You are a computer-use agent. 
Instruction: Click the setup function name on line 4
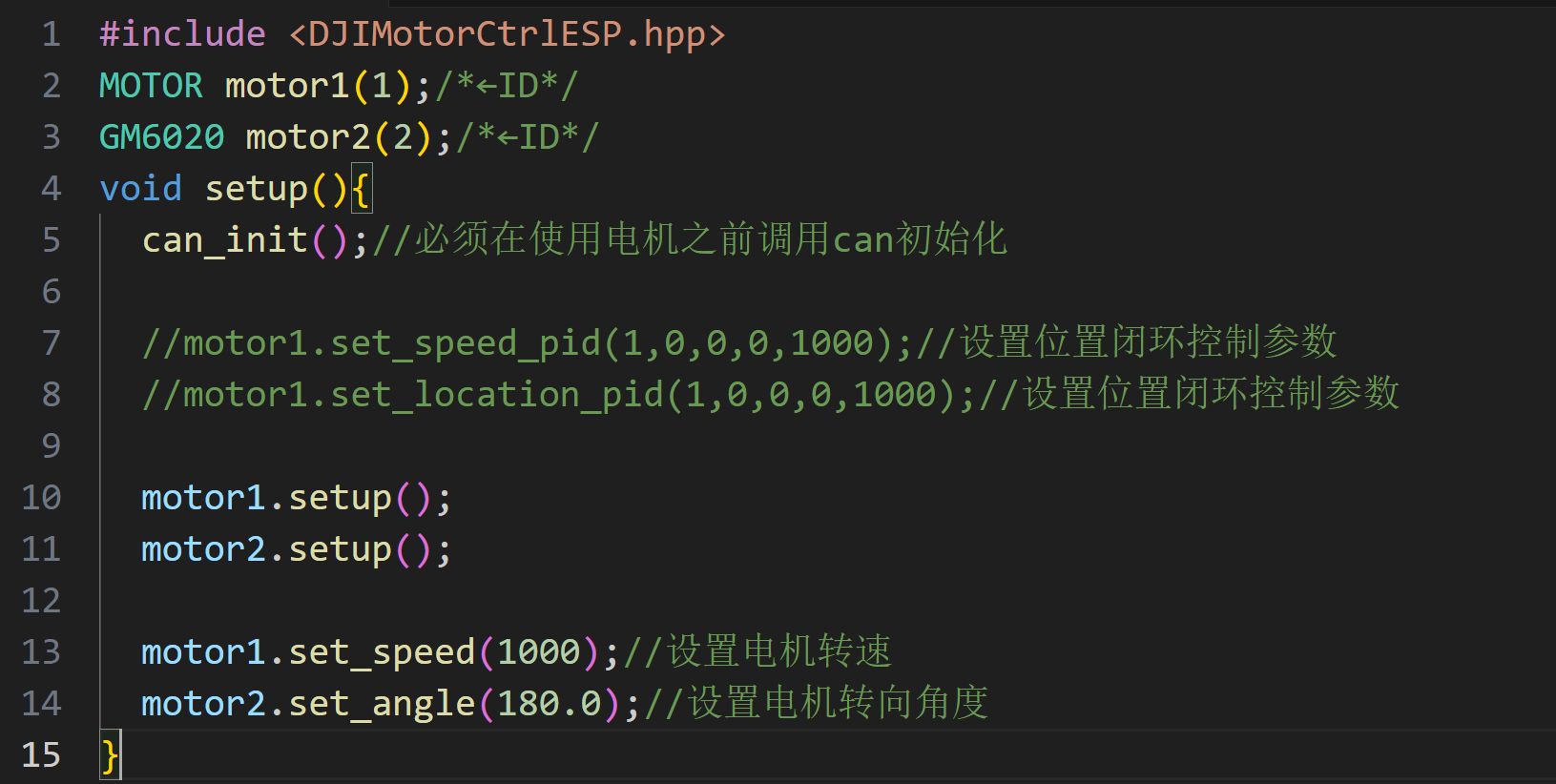(x=257, y=189)
